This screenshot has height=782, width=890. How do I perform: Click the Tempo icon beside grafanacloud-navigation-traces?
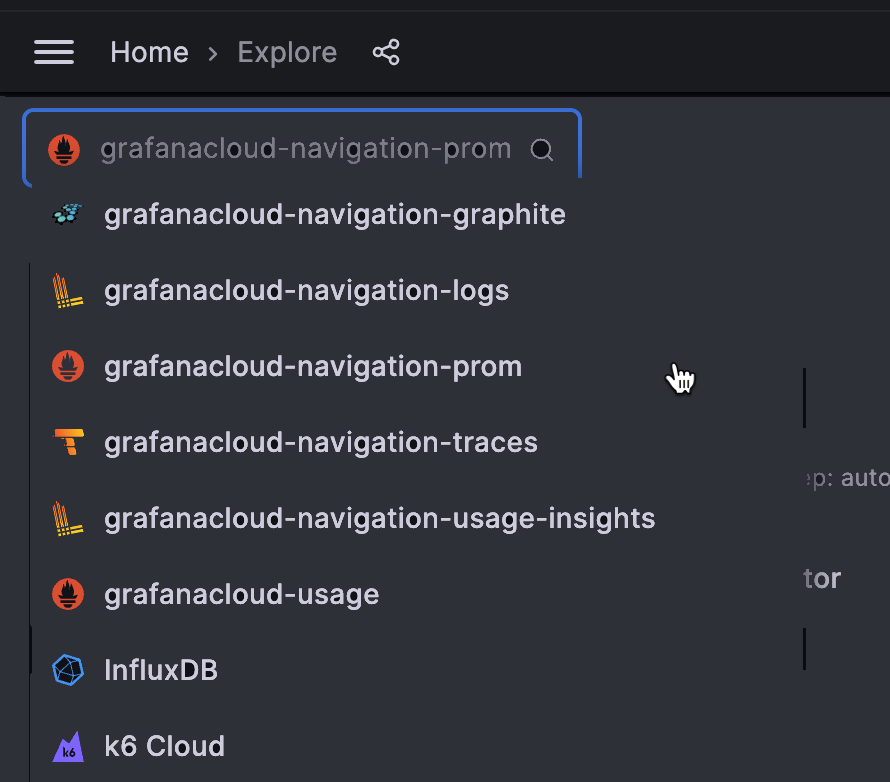(68, 442)
